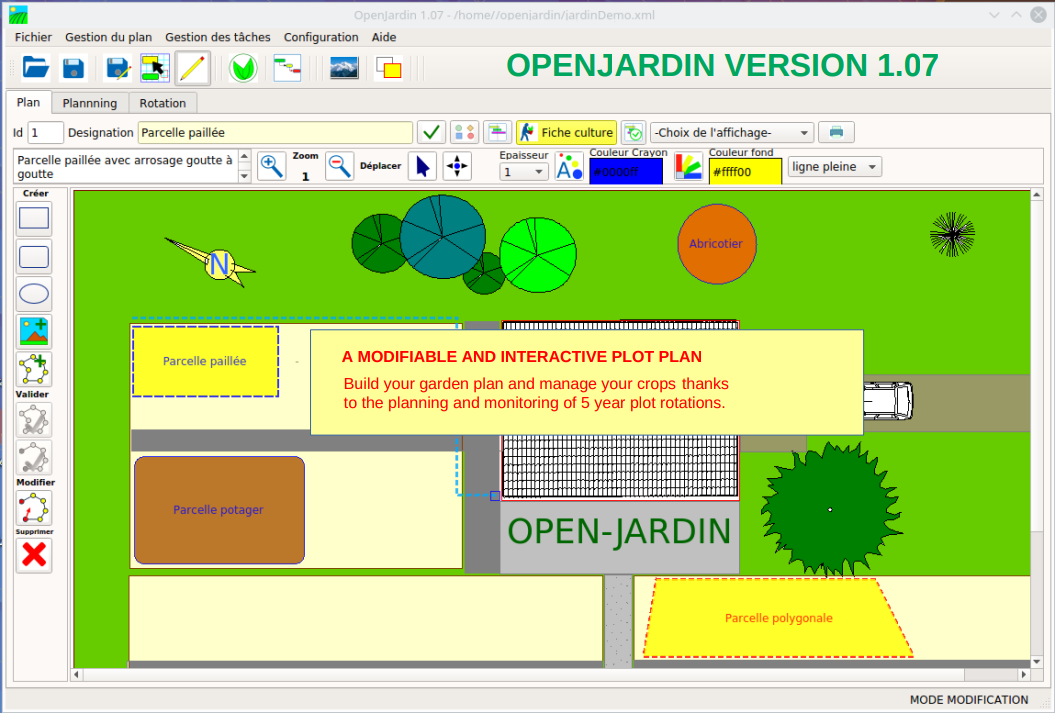Open the Gantt chart toolbar icon
Viewport: 1055px width, 713px height.
pyautogui.click(x=287, y=67)
